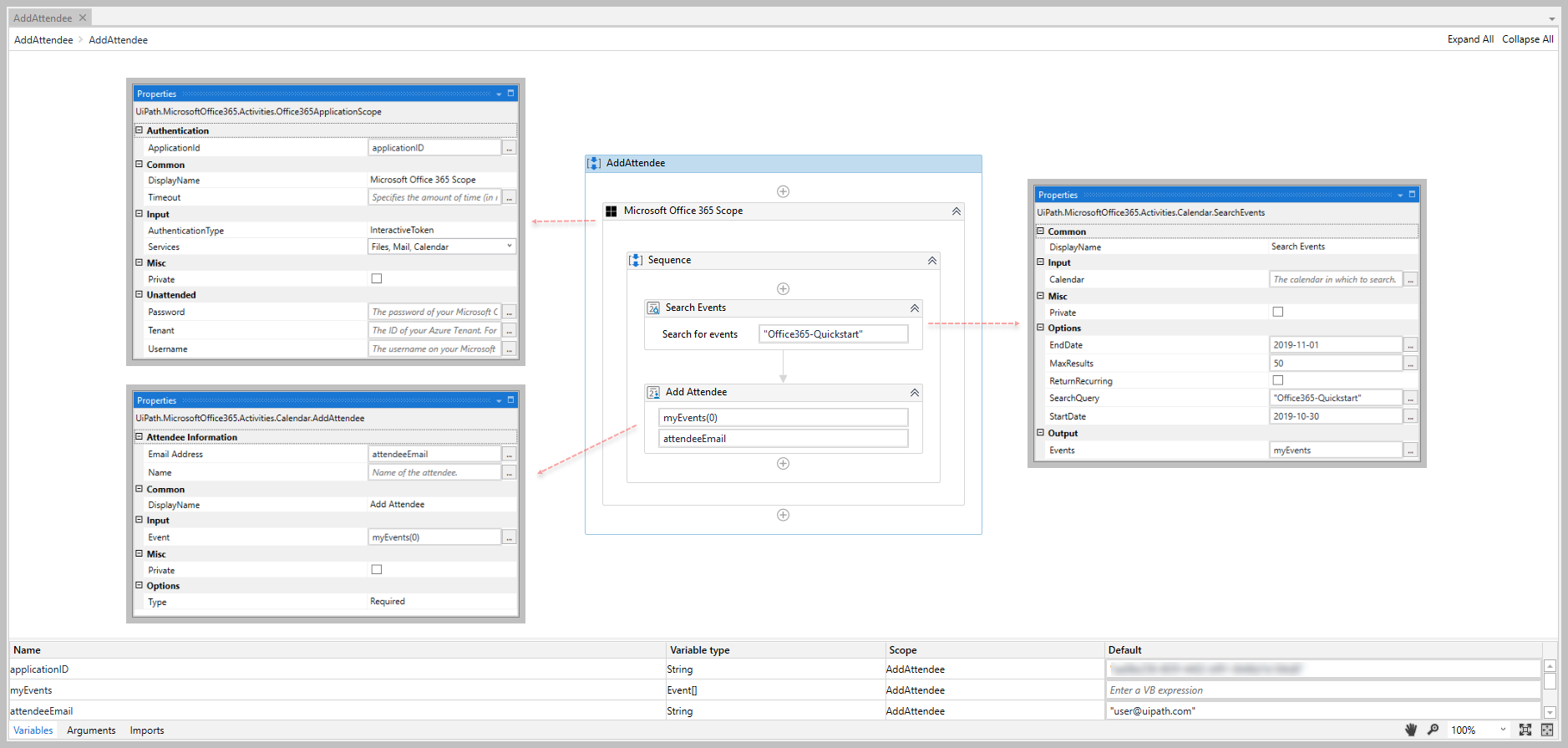The image size is (1568, 748).
Task: Switch to the Arguments tab
Action: (x=91, y=730)
